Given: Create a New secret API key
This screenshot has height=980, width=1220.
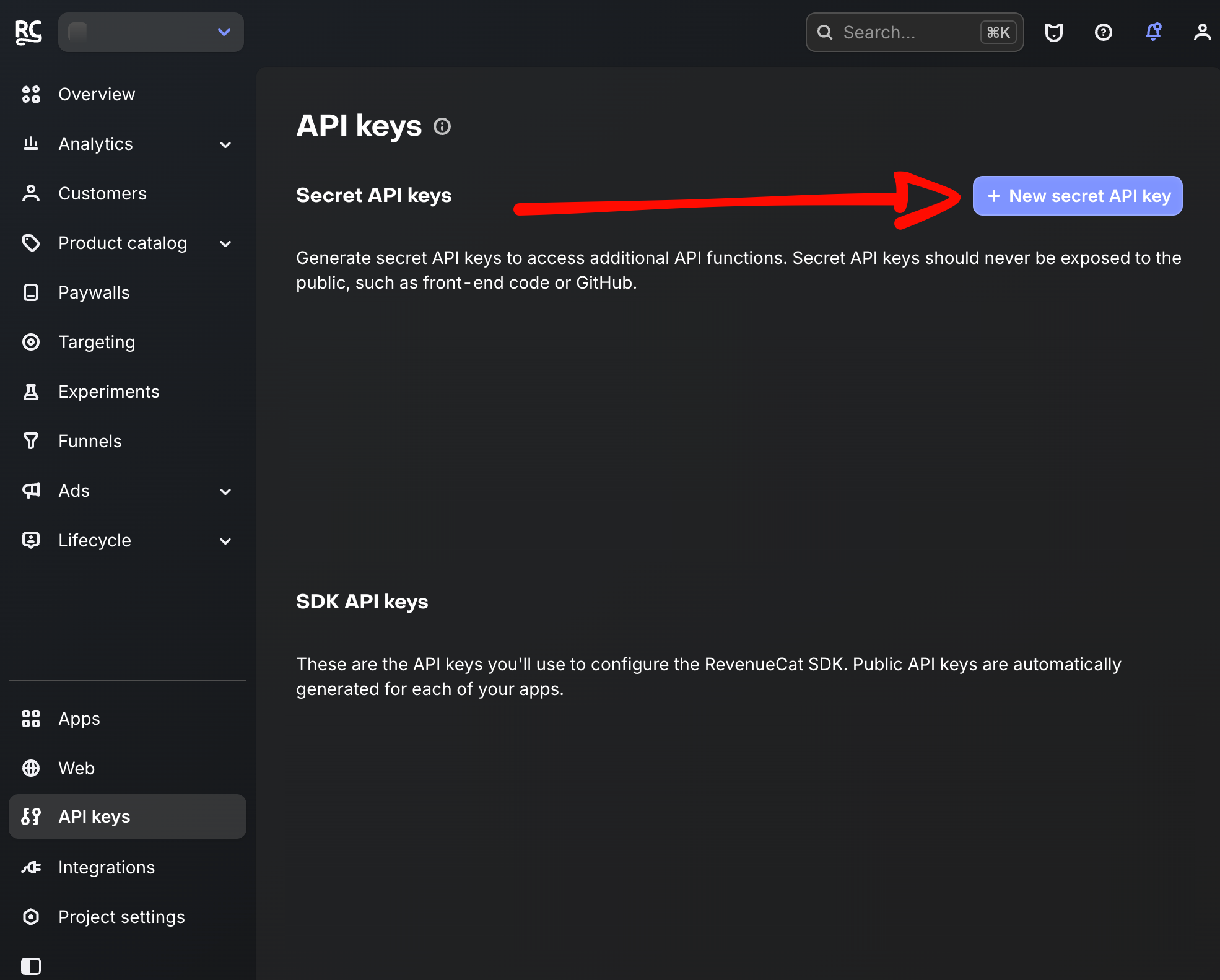Looking at the screenshot, I should click(1078, 196).
